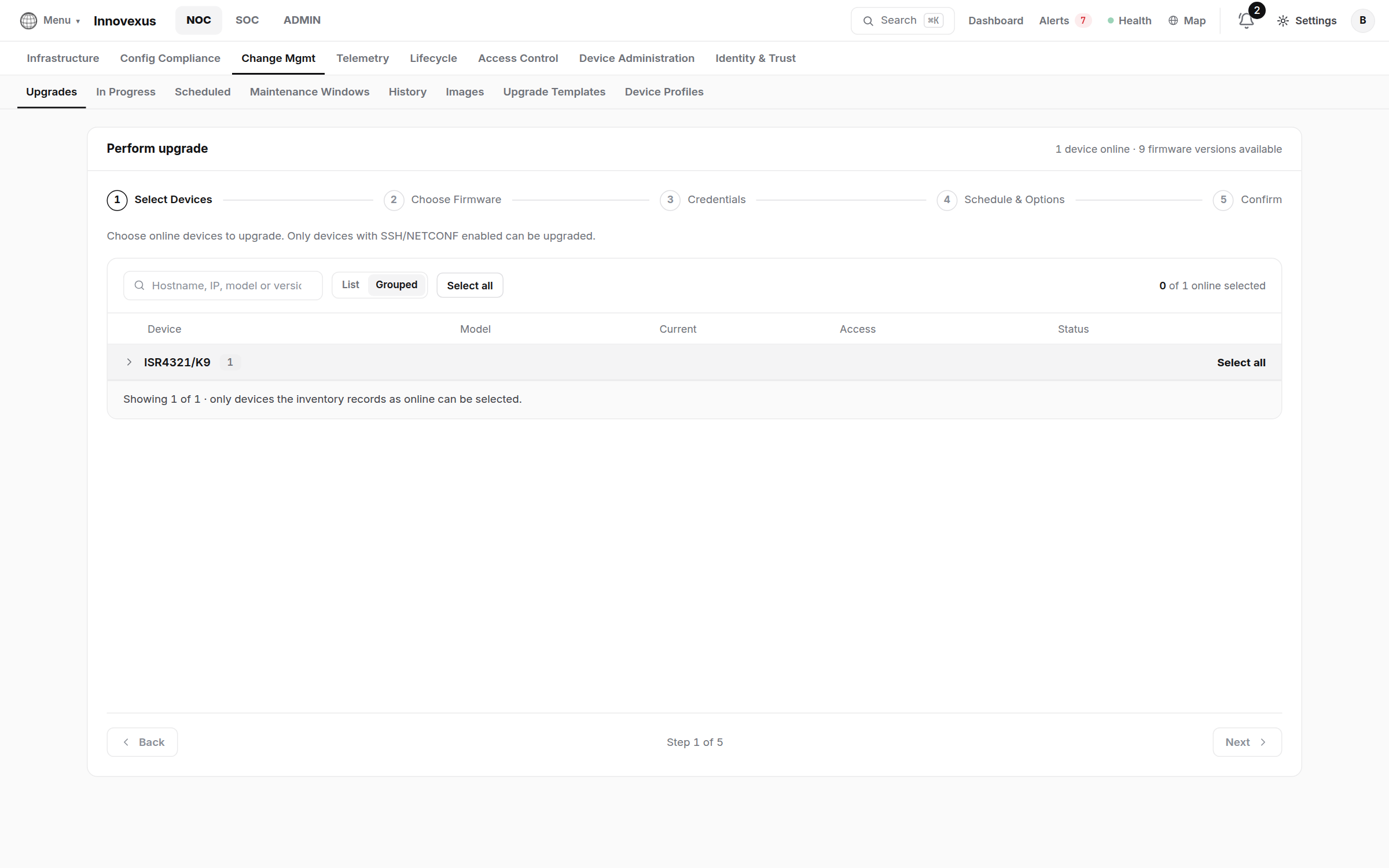Click the Access column header
This screenshot has width=1389, height=868.
(x=858, y=329)
